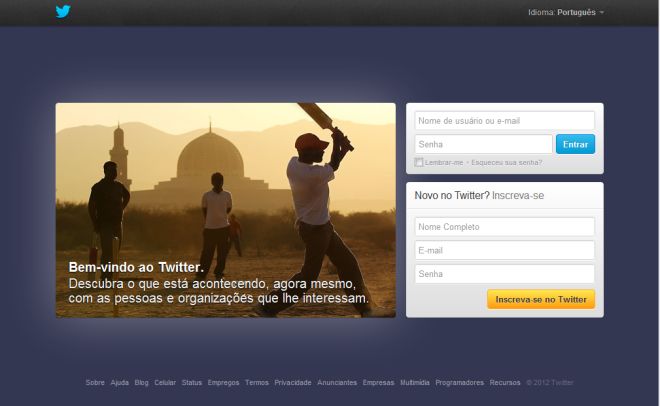This screenshot has width=660, height=406.
Task: Focus the signup E-mail field
Action: coord(504,250)
